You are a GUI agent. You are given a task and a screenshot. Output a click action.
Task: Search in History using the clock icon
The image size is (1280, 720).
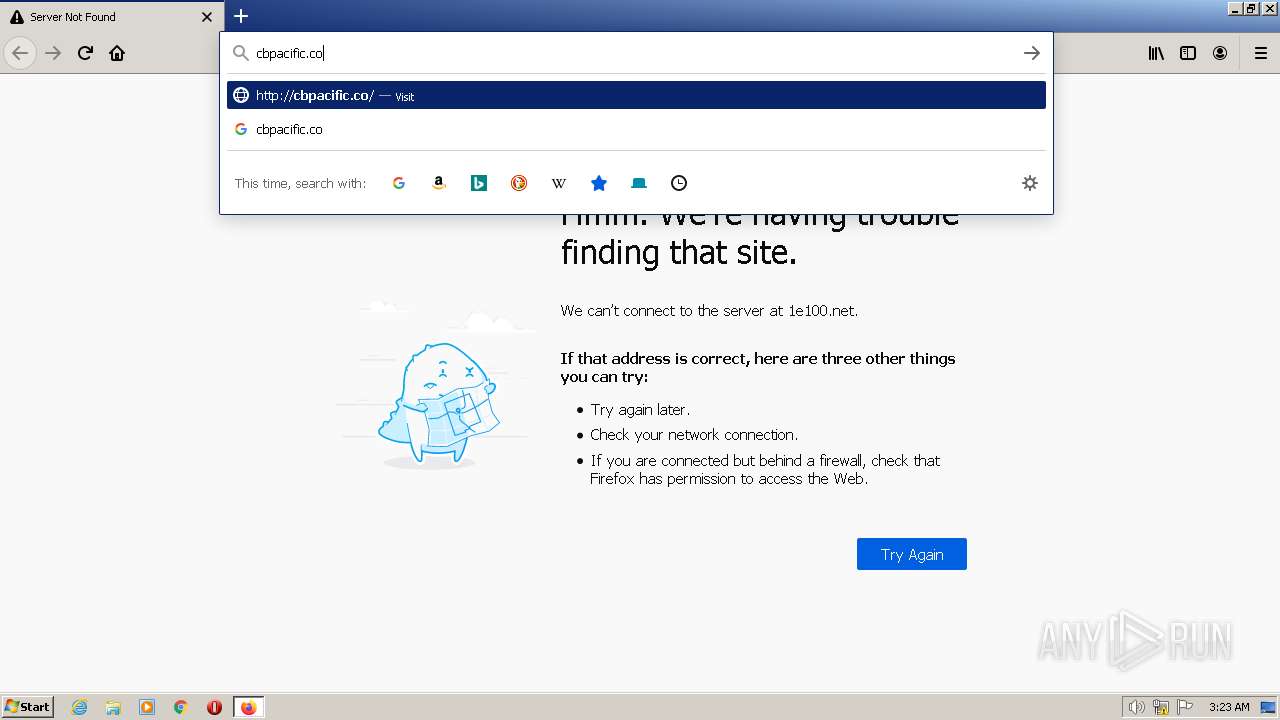click(679, 183)
